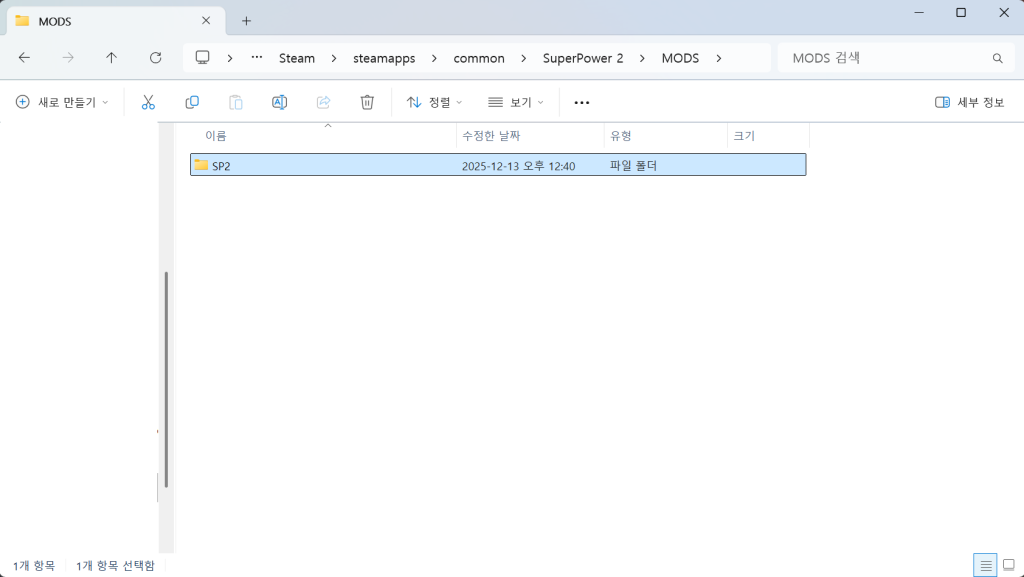This screenshot has width=1024, height=577.
Task: Click the Cut scissors icon
Action: (148, 102)
